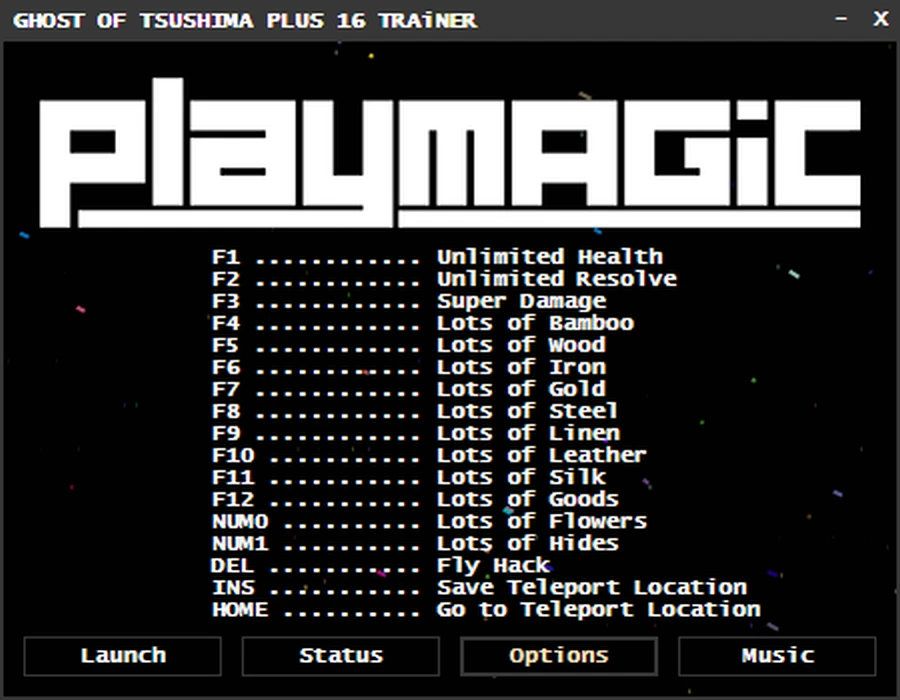Screen dimensions: 900x700
Task: Click the NUM0 hotkey label
Action: (240, 521)
